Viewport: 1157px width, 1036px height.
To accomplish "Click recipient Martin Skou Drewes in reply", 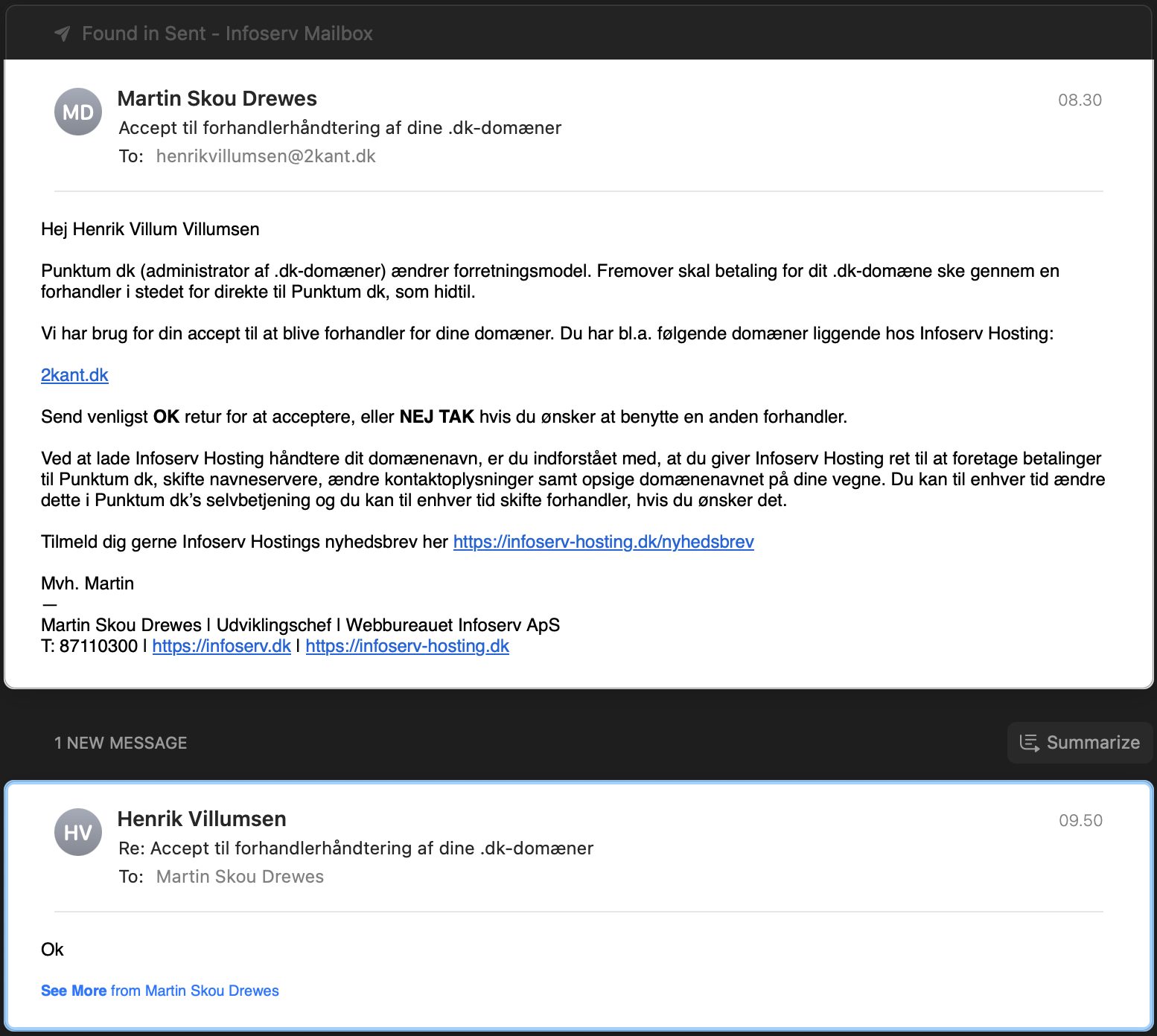I will (240, 877).
